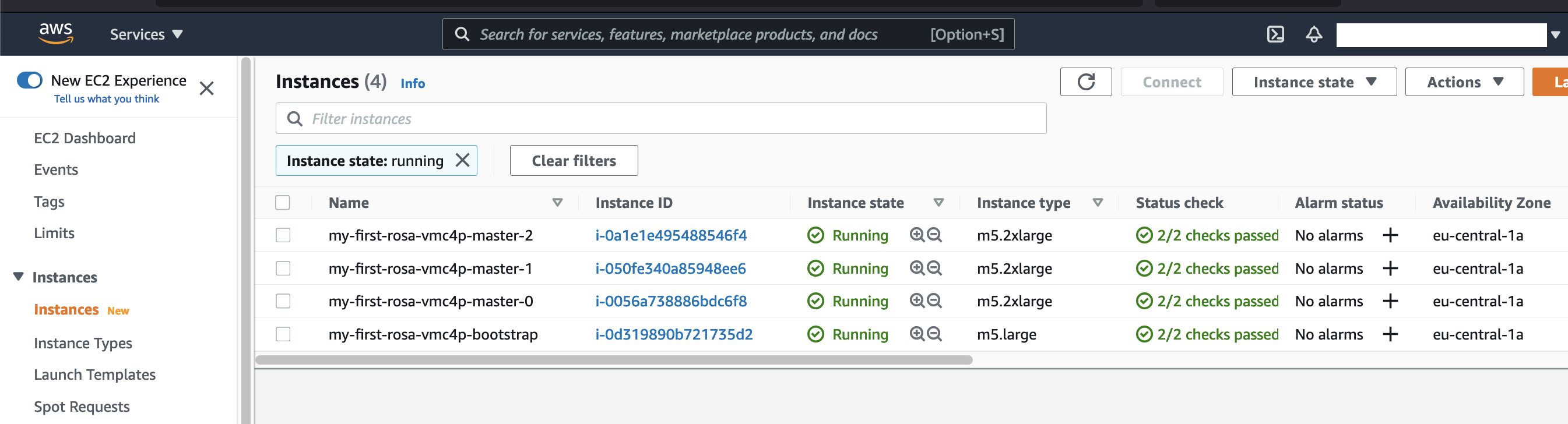Select the my-first-rosa-vmc4p-master-2 checkbox
This screenshot has height=424, width=1568.
(x=283, y=235)
